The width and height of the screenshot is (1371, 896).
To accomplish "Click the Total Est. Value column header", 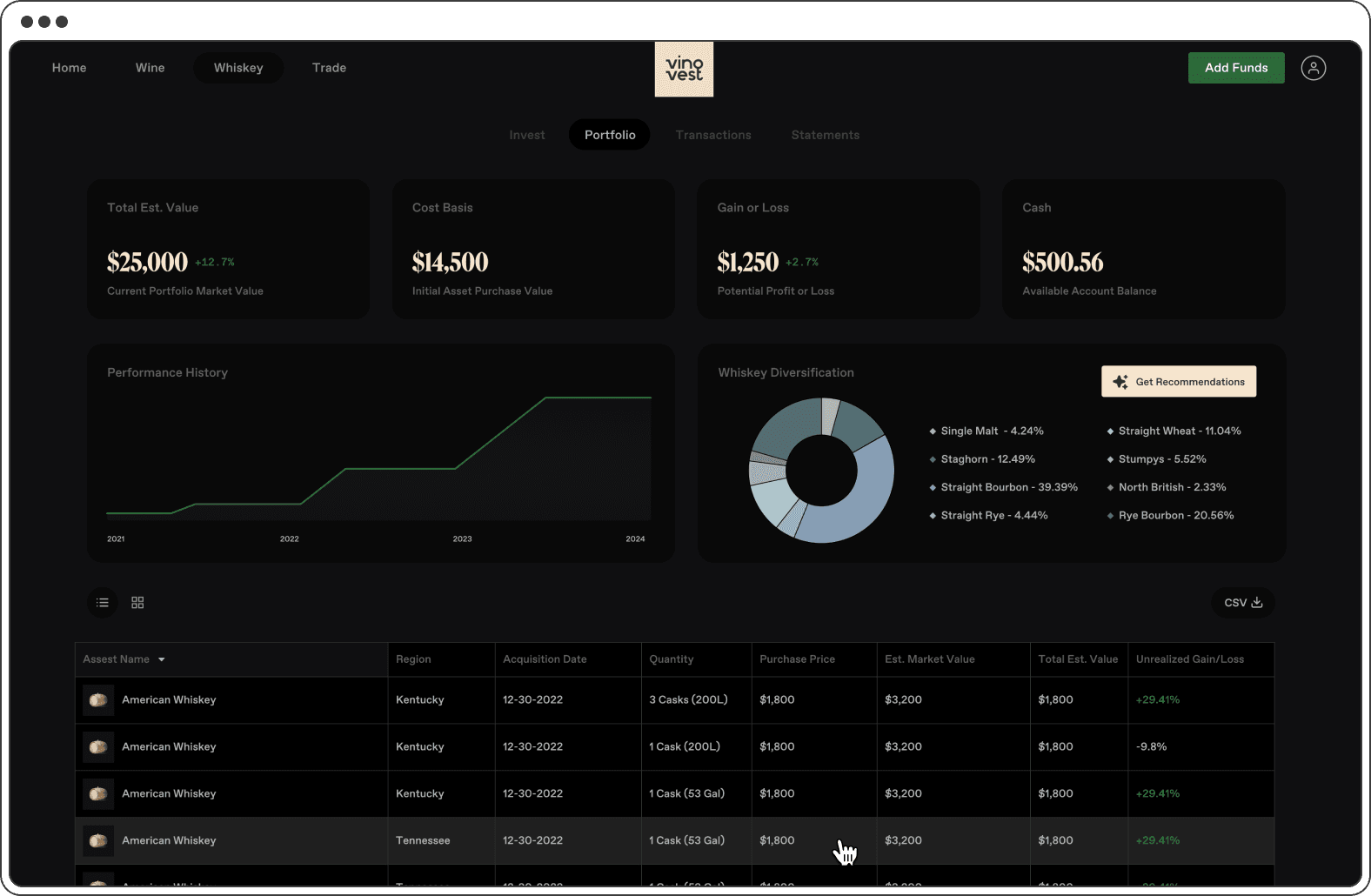I will point(1078,659).
